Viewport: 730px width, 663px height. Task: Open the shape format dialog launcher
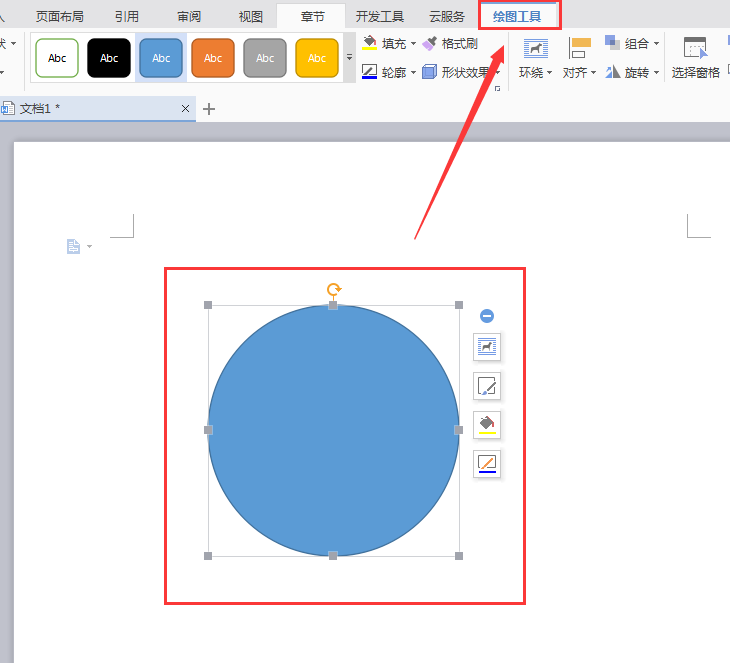(498, 88)
